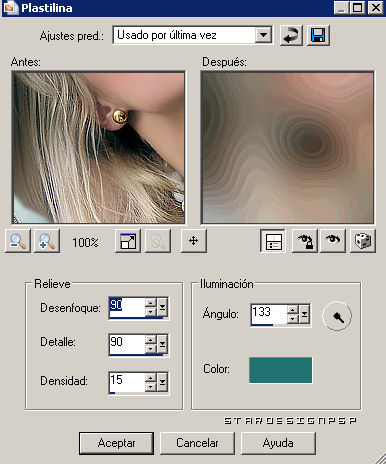The height and width of the screenshot is (464, 386).
Task: Open the Ajustes pred. dropdown list
Action: point(263,35)
